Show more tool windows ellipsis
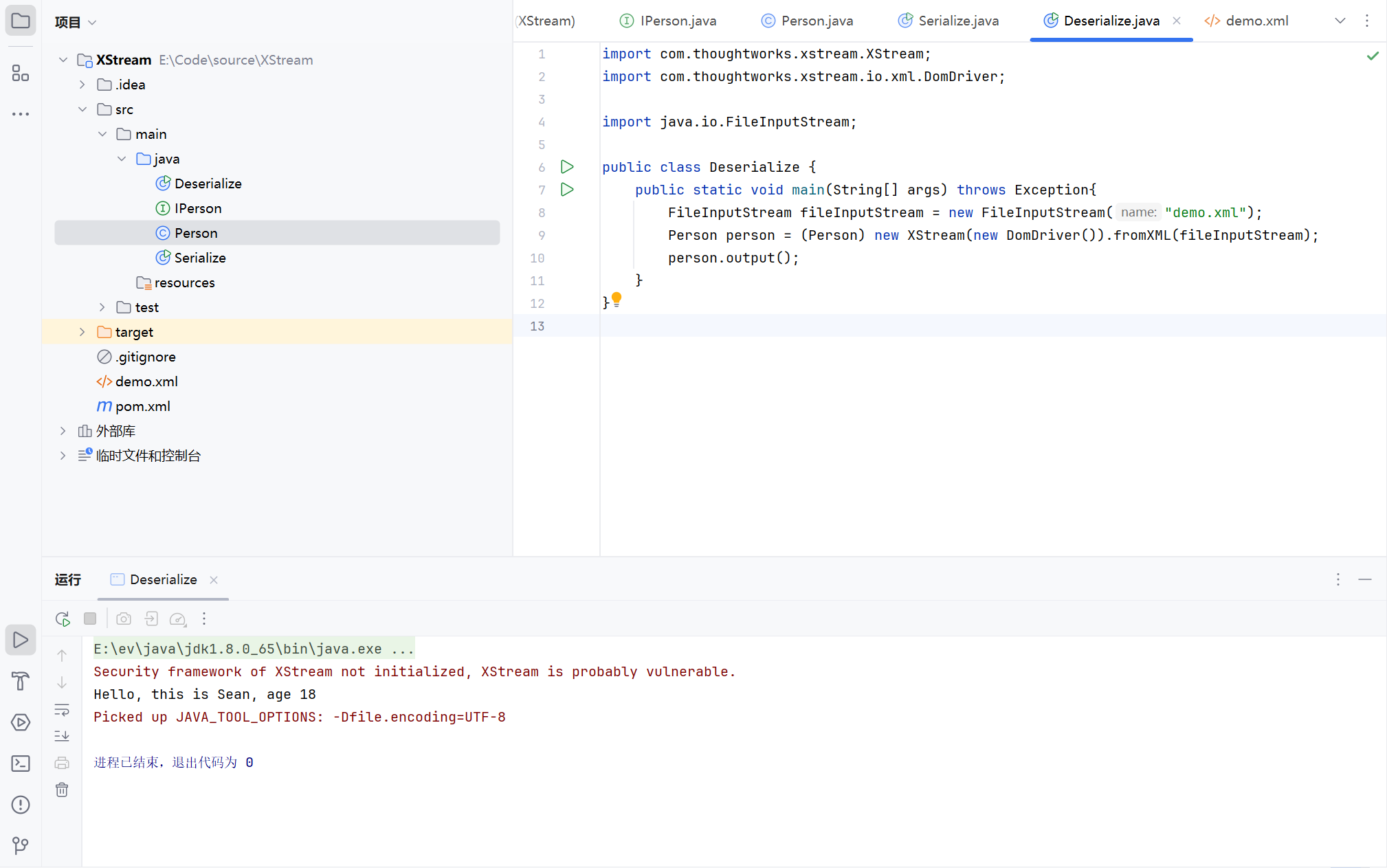The image size is (1387, 868). (x=21, y=113)
